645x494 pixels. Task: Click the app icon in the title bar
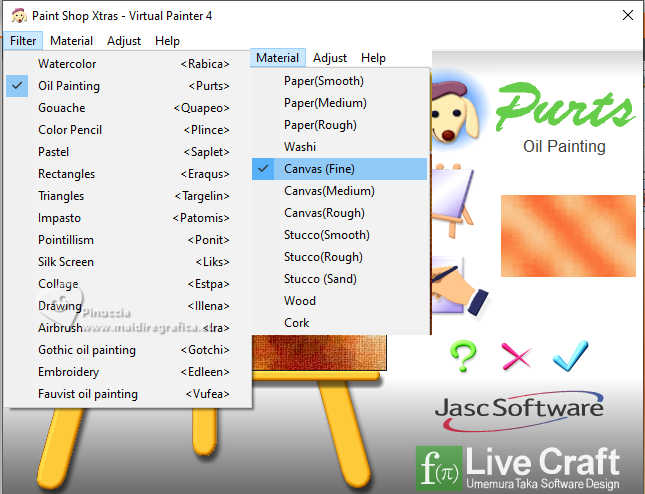(19, 16)
